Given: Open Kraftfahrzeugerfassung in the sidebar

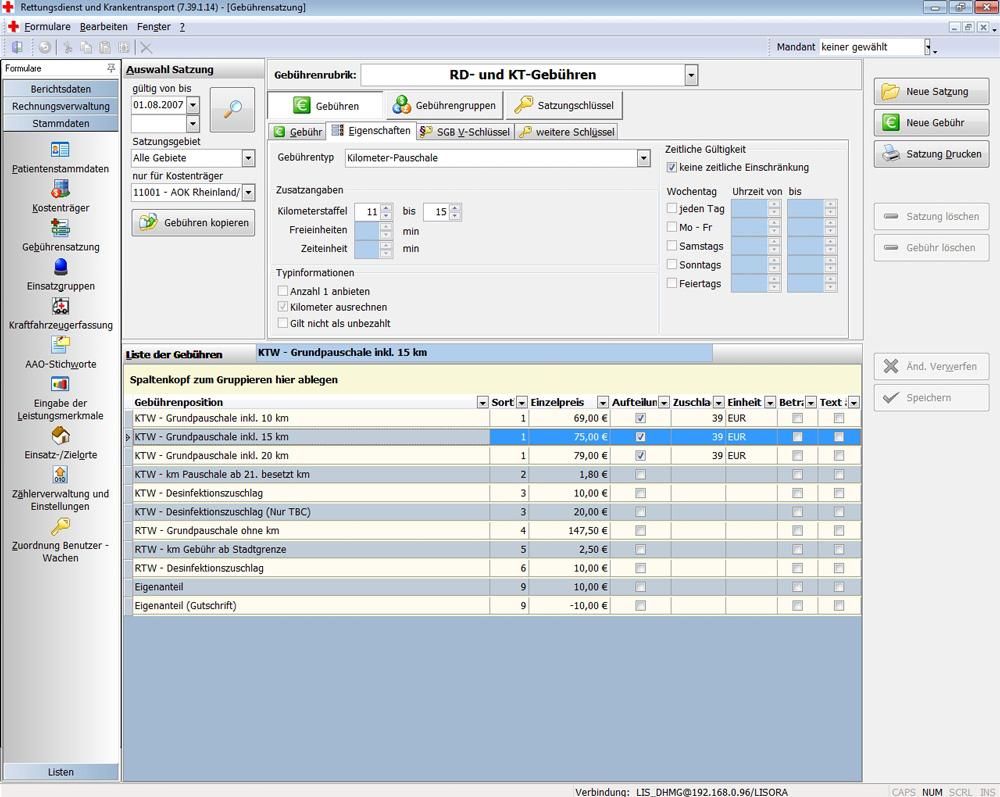Looking at the screenshot, I should (x=60, y=306).
